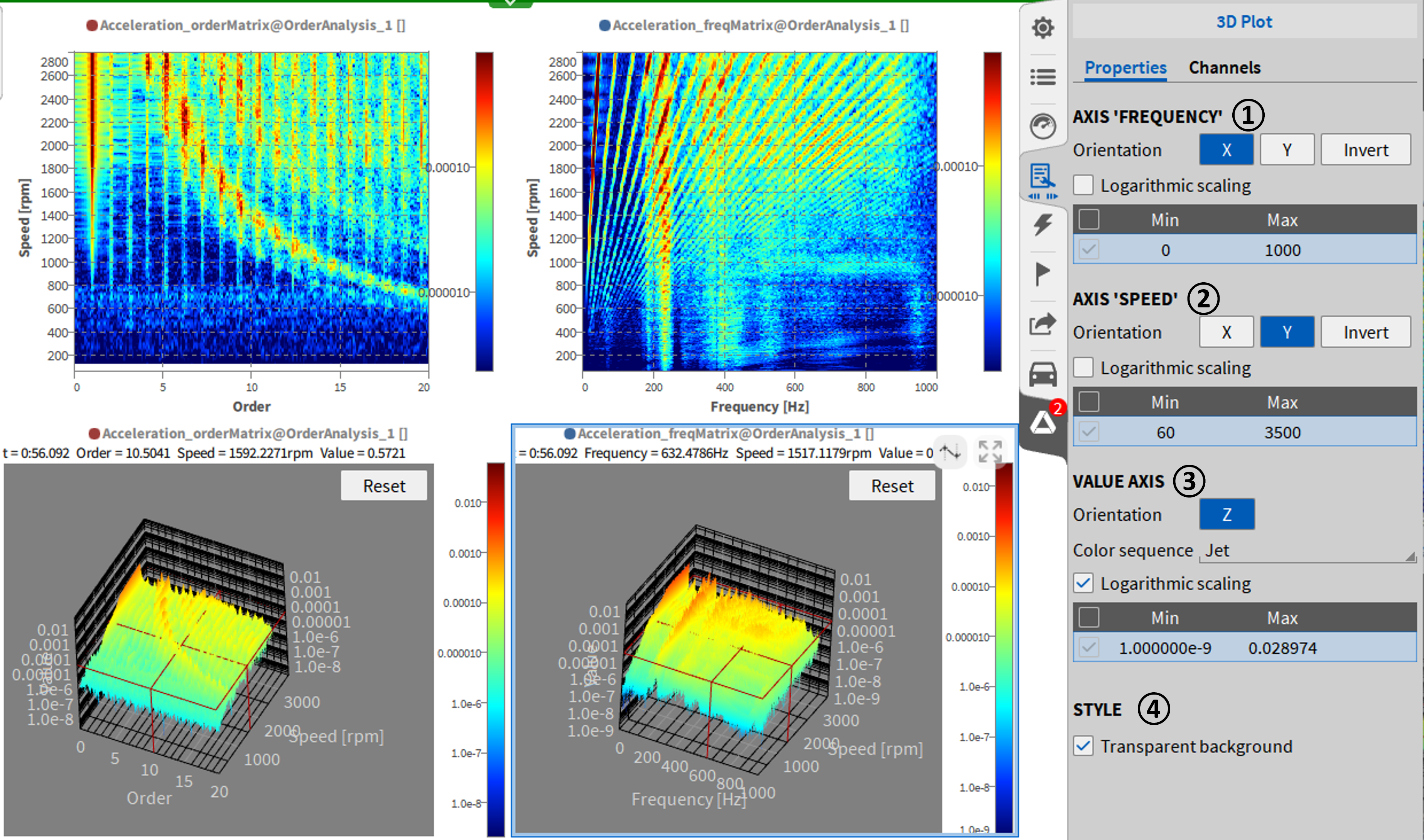Open the triangle logo notifications icon
1424x840 pixels.
coord(1043,423)
